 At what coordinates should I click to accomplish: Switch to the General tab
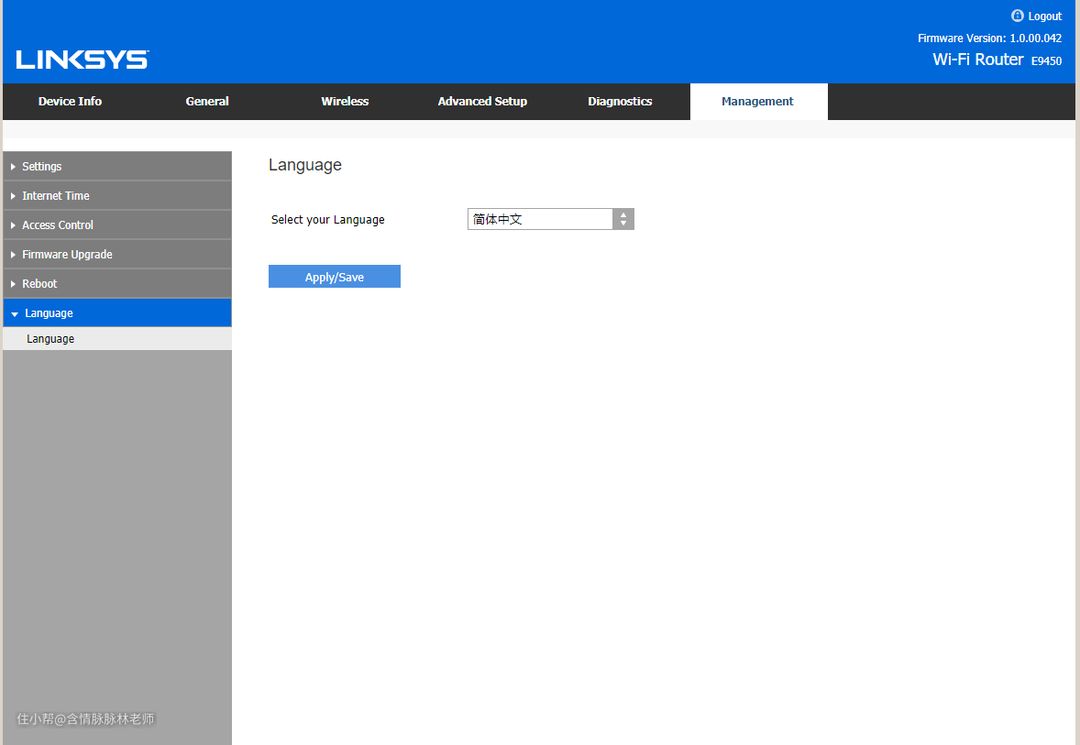207,101
